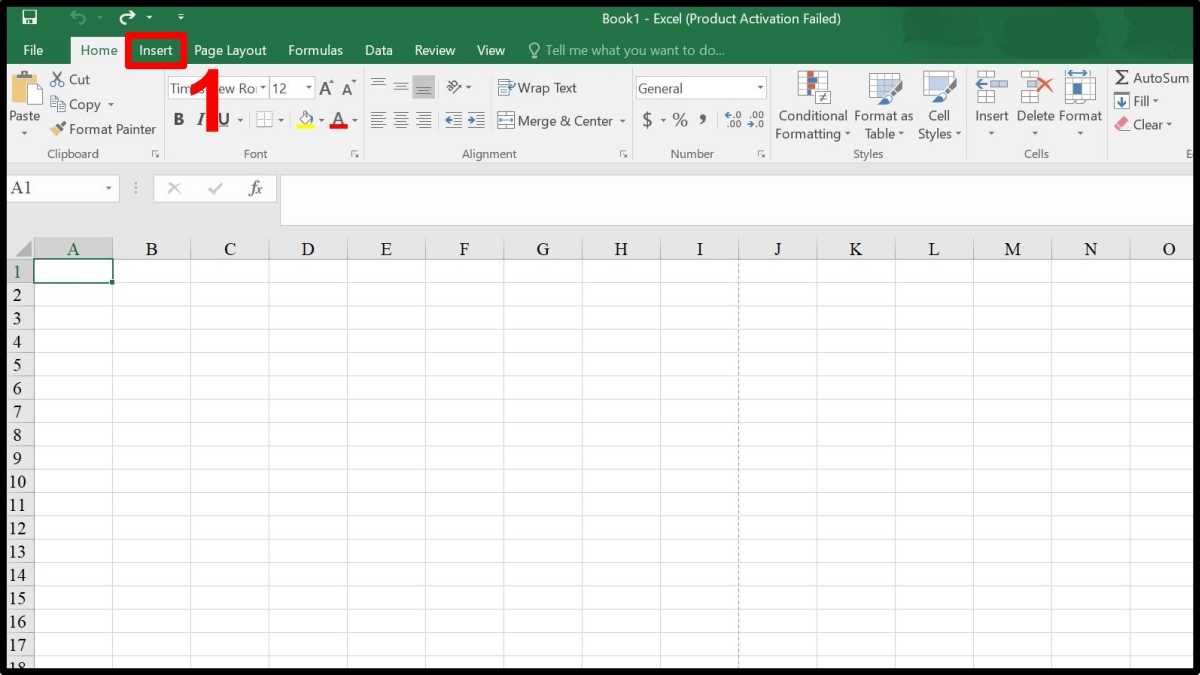1200x675 pixels.
Task: Apply bold formatting with the B icon
Action: [x=178, y=119]
